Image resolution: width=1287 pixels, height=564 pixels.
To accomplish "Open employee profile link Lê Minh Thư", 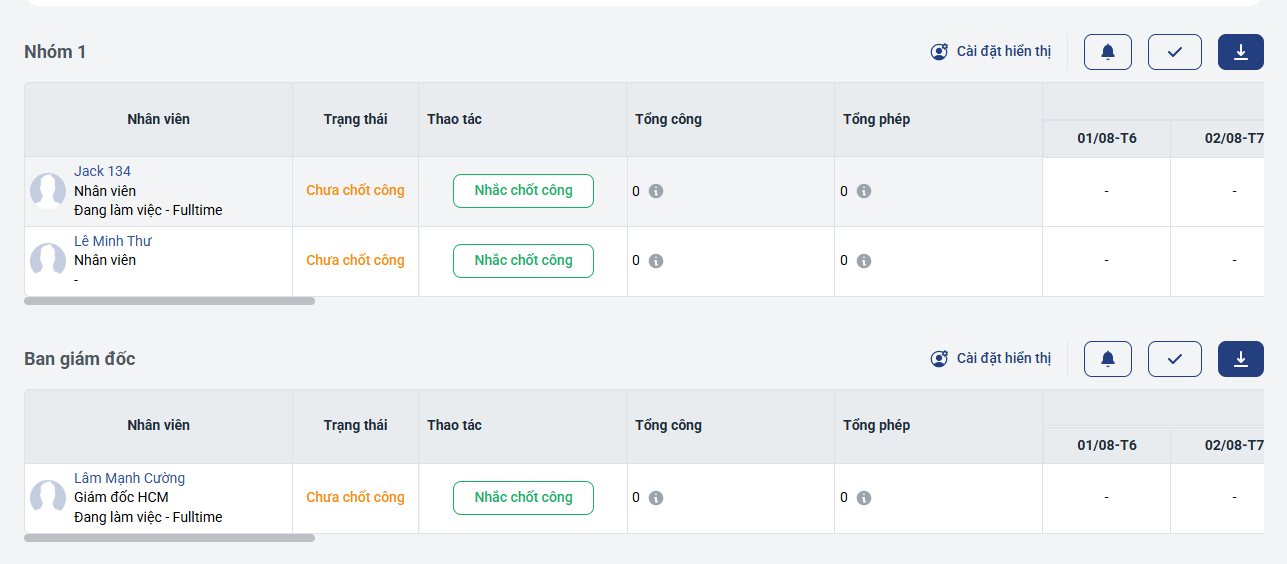I will pyautogui.click(x=112, y=241).
